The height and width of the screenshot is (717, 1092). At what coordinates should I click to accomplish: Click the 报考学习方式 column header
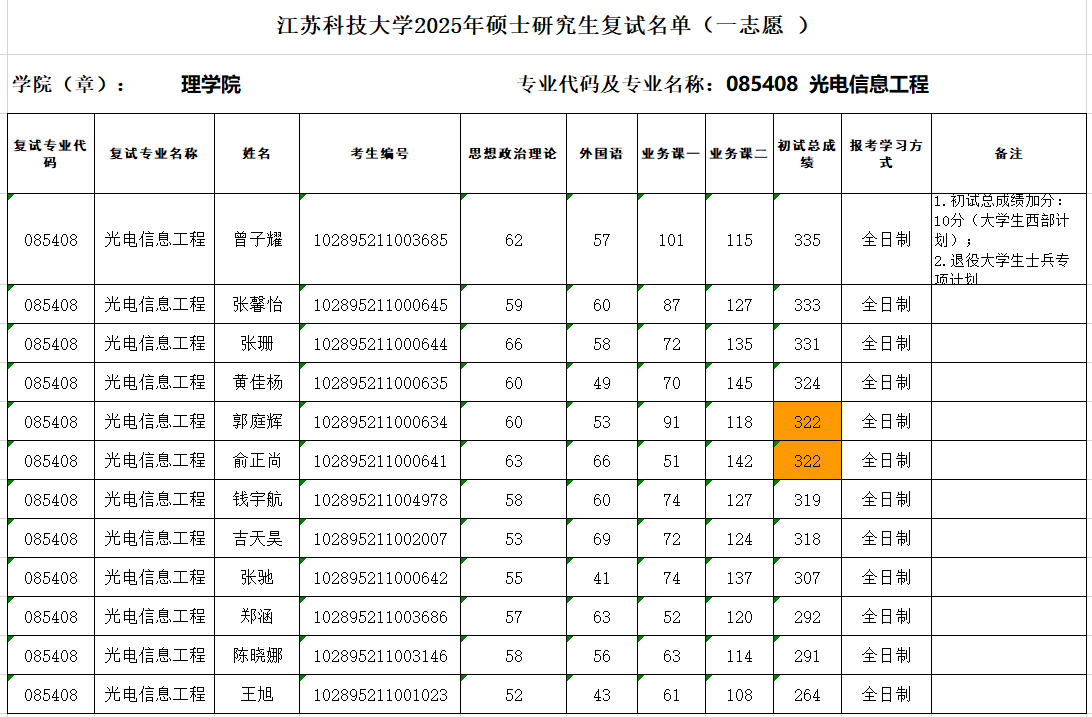(886, 154)
